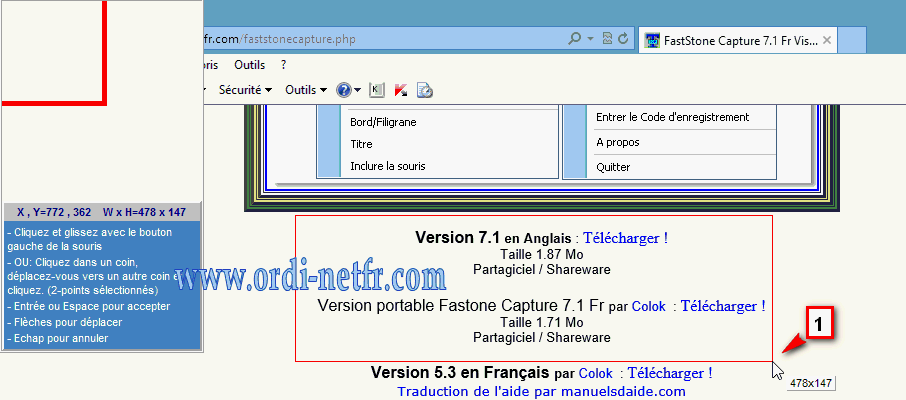The width and height of the screenshot is (906, 400).
Task: Select the Titre menu entry
Action: (x=361, y=144)
